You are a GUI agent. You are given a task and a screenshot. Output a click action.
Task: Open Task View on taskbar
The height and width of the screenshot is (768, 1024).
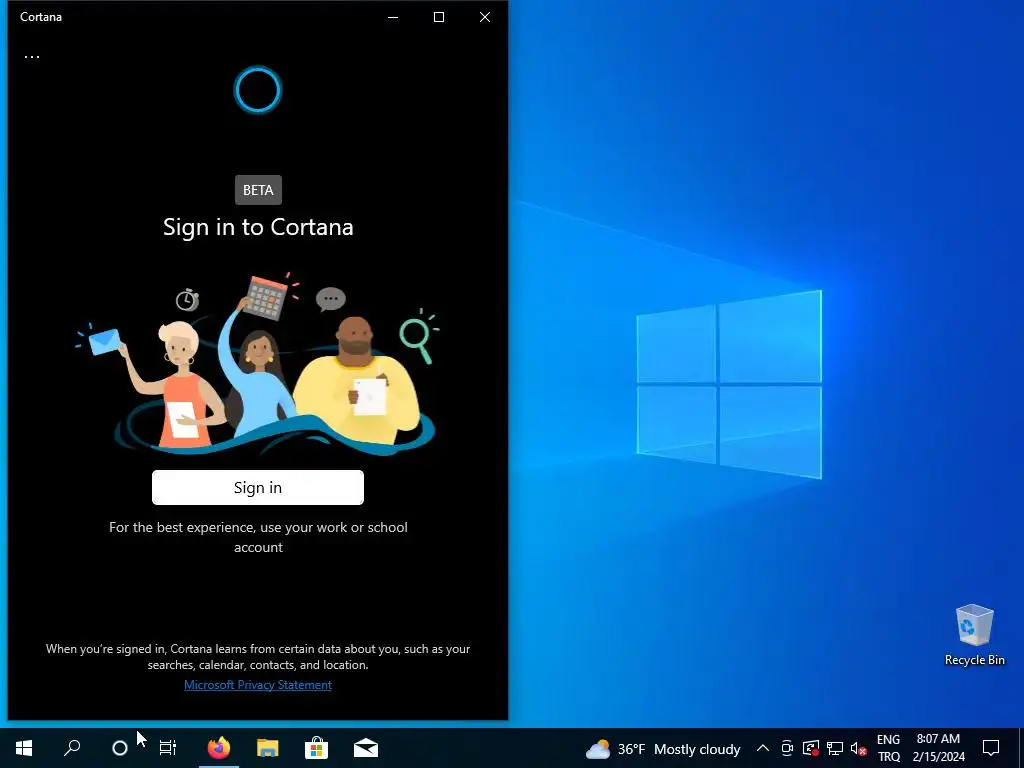[x=168, y=748]
